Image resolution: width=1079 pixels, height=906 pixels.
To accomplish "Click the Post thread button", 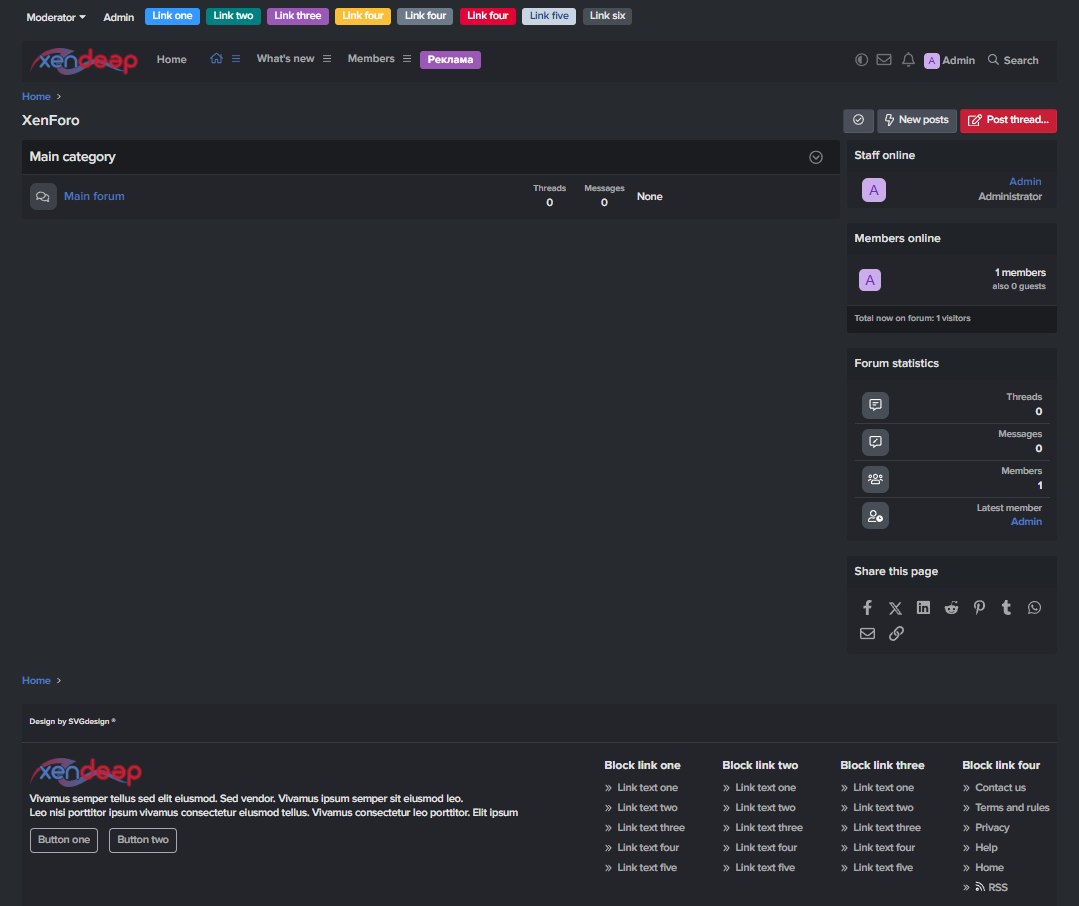I will tap(1008, 120).
